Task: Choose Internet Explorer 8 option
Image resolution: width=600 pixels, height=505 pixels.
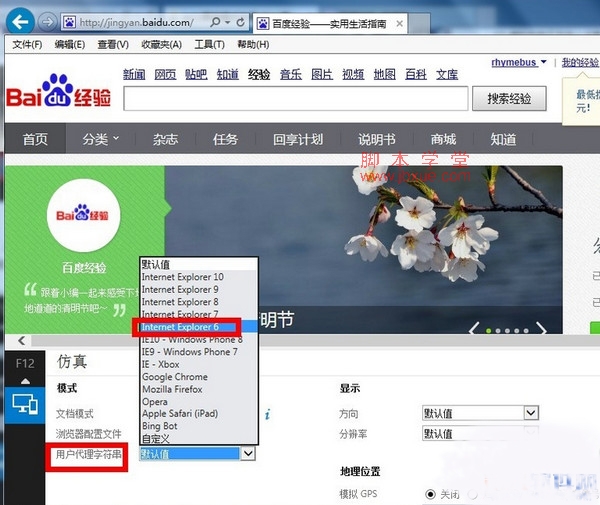Action: coord(198,302)
